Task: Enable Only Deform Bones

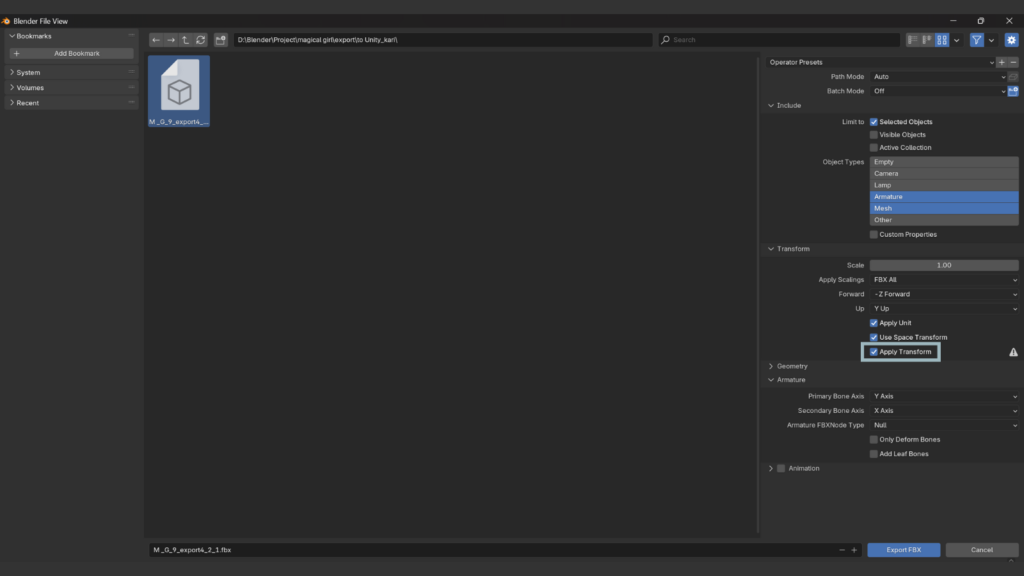Action: pyautogui.click(x=874, y=439)
